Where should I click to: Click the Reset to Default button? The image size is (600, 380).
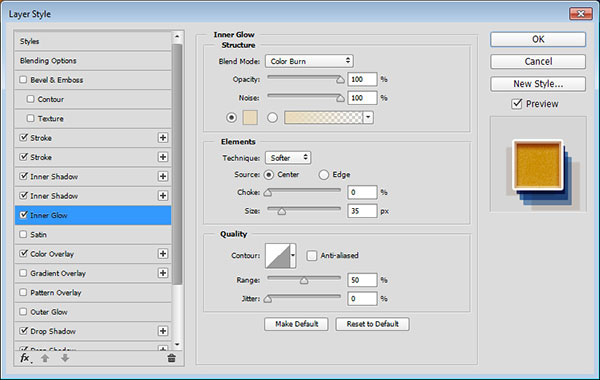click(373, 324)
